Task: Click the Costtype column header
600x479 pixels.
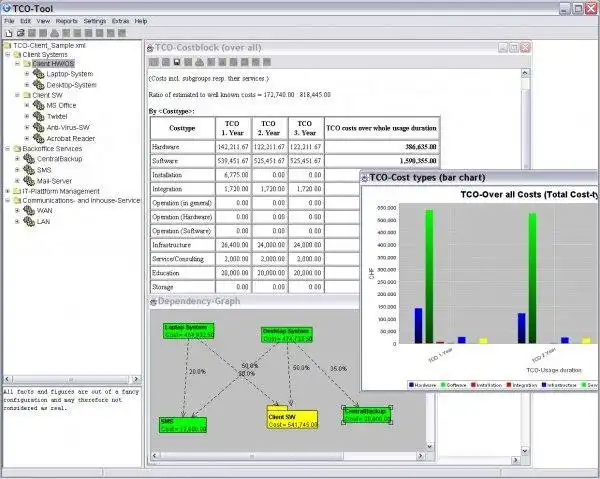Action: tap(182, 128)
